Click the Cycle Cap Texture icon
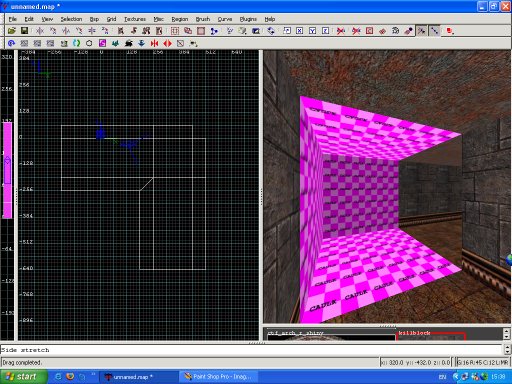This screenshot has width=512, height=384. coord(77,43)
